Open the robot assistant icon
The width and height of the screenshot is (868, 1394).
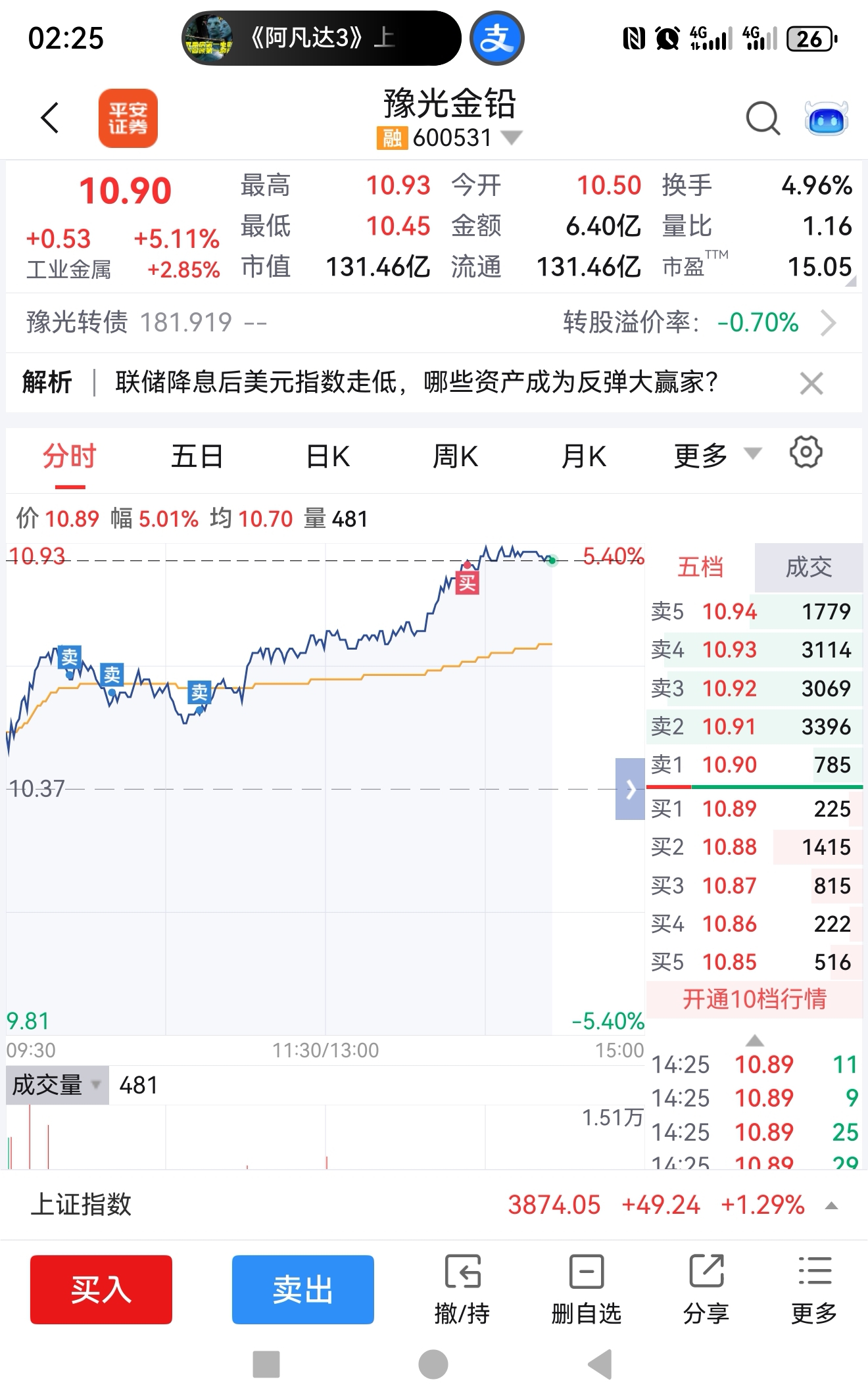tap(826, 118)
